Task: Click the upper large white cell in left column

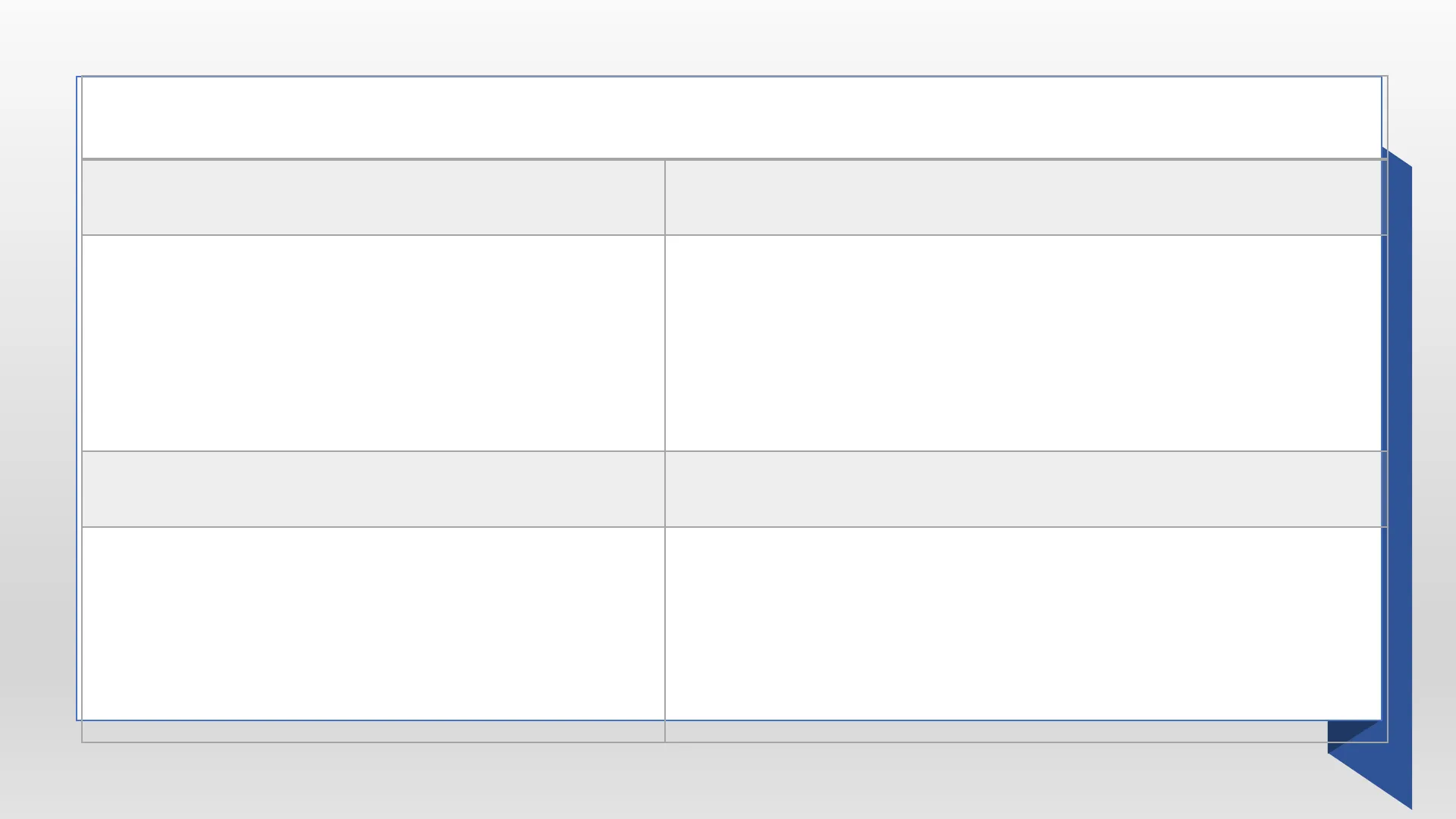Action: coord(373,343)
